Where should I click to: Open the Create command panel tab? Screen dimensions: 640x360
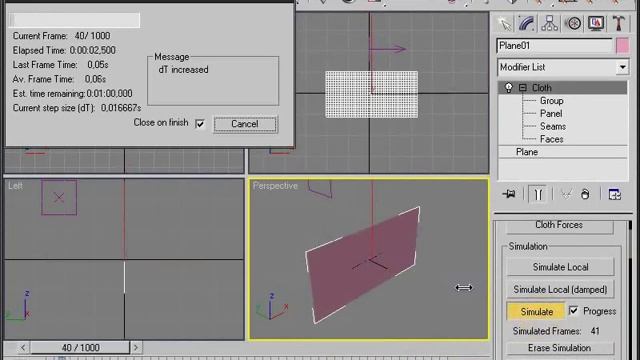(505, 24)
